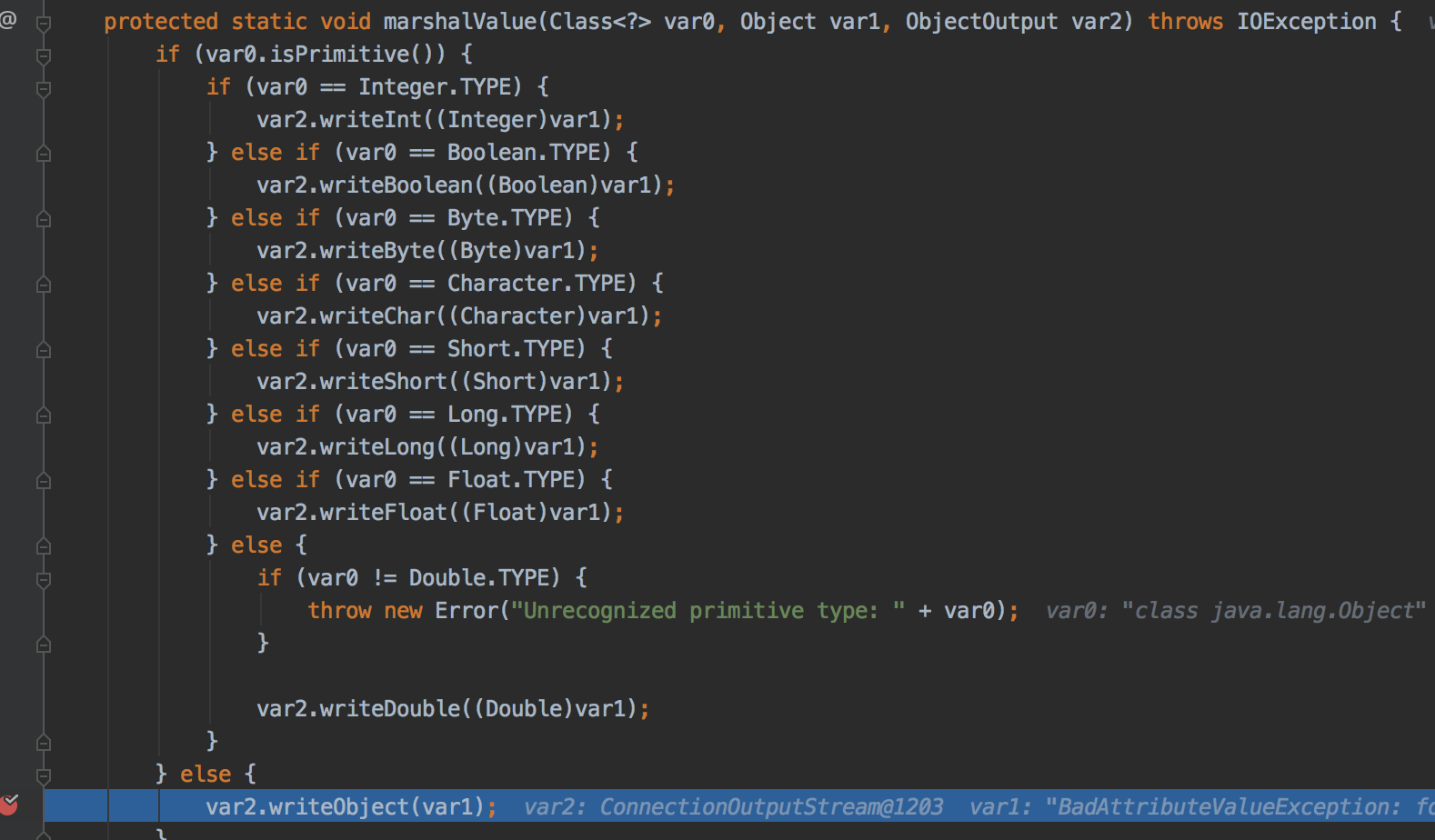Viewport: 1435px width, 840px height.
Task: Click the 'writeFloat' method call
Action: [x=384, y=513]
